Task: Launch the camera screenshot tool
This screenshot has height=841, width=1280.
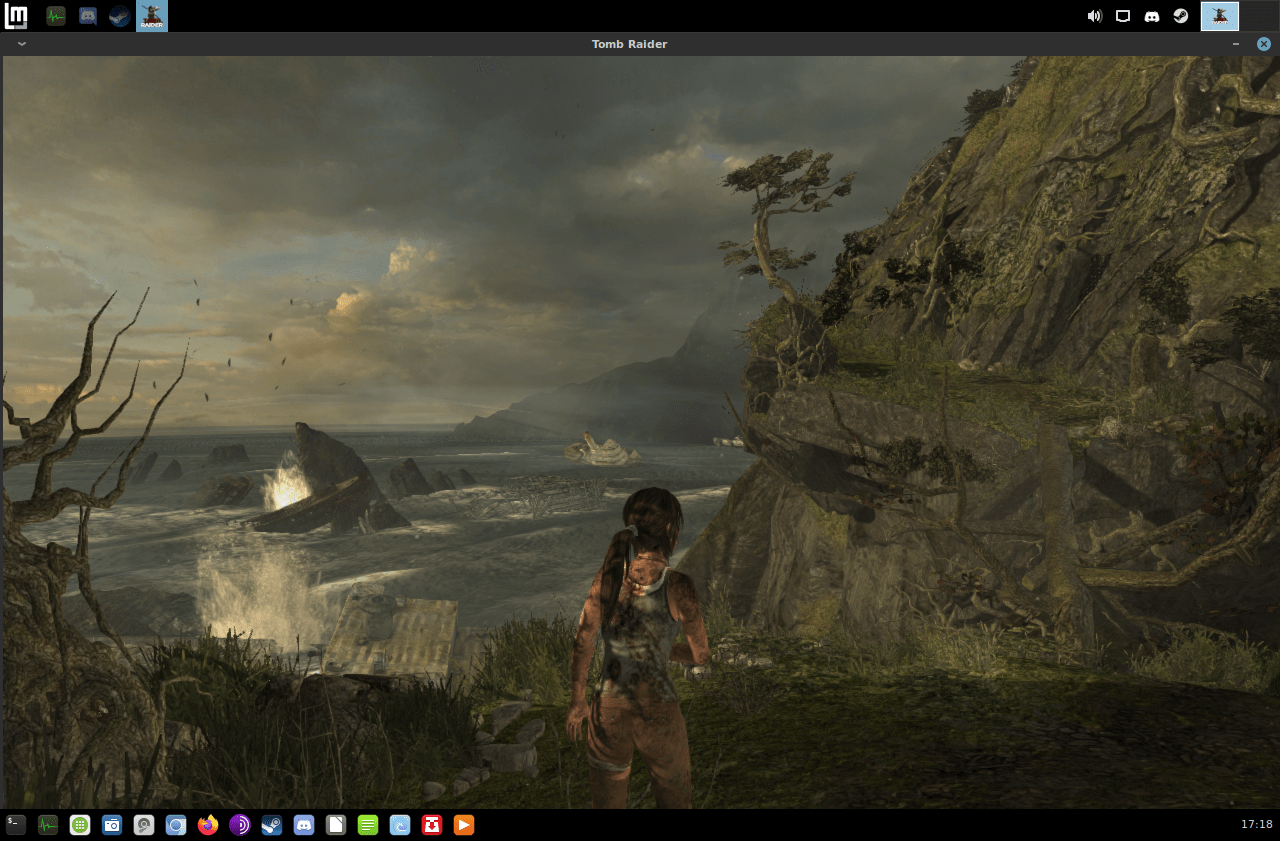Action: pos(112,825)
